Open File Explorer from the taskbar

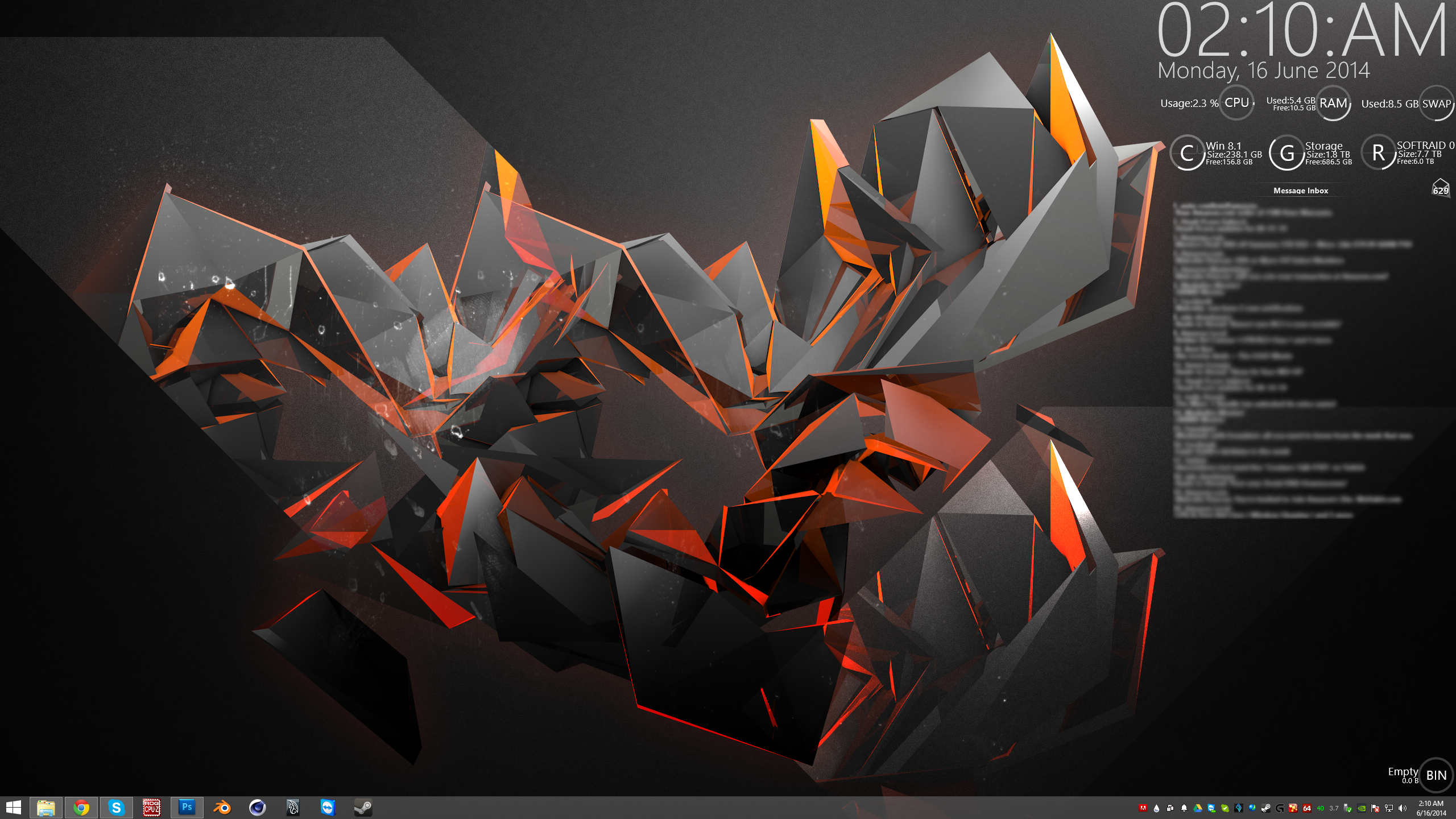(46, 808)
